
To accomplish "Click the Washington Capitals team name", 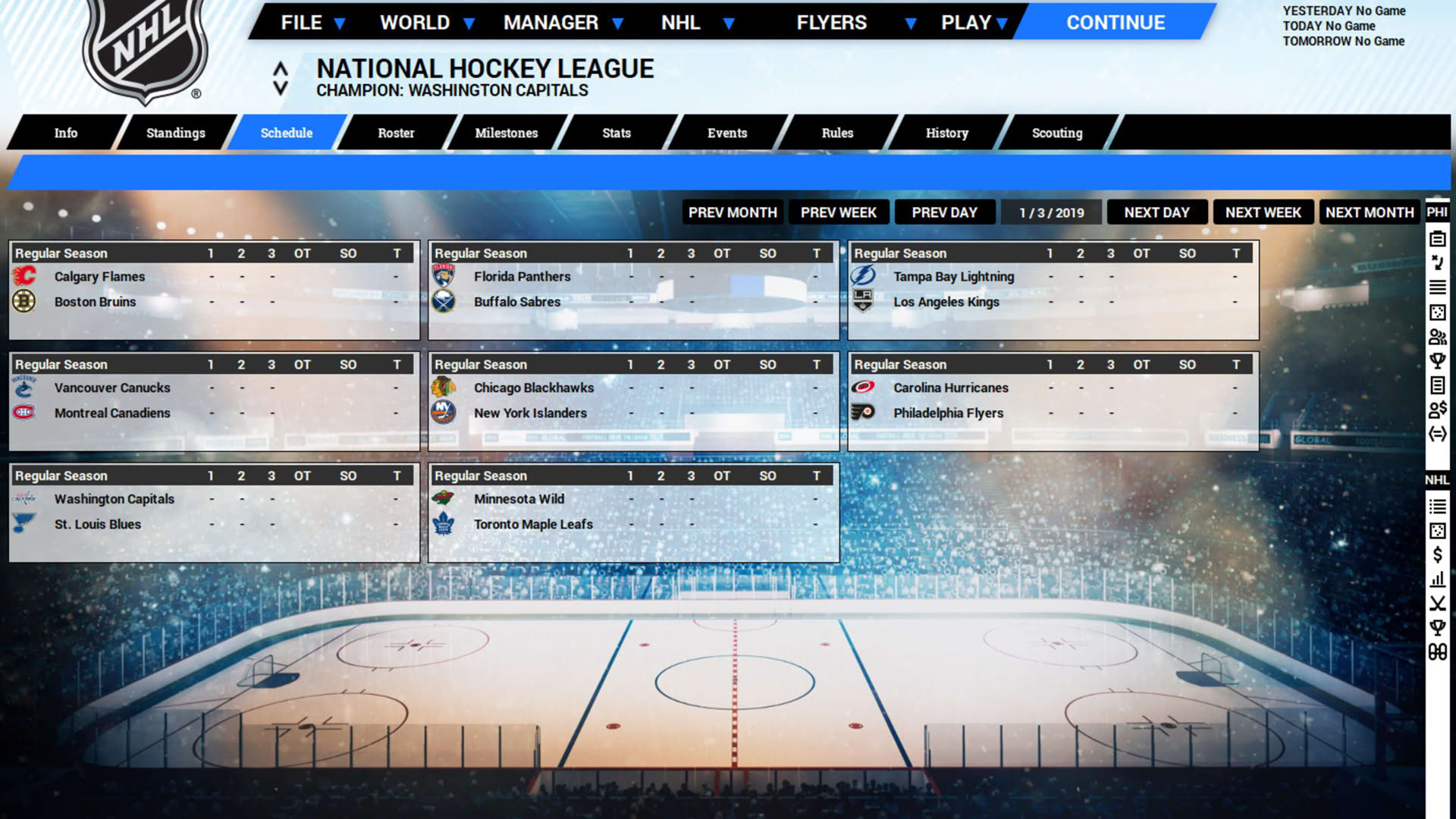I will 115,499.
